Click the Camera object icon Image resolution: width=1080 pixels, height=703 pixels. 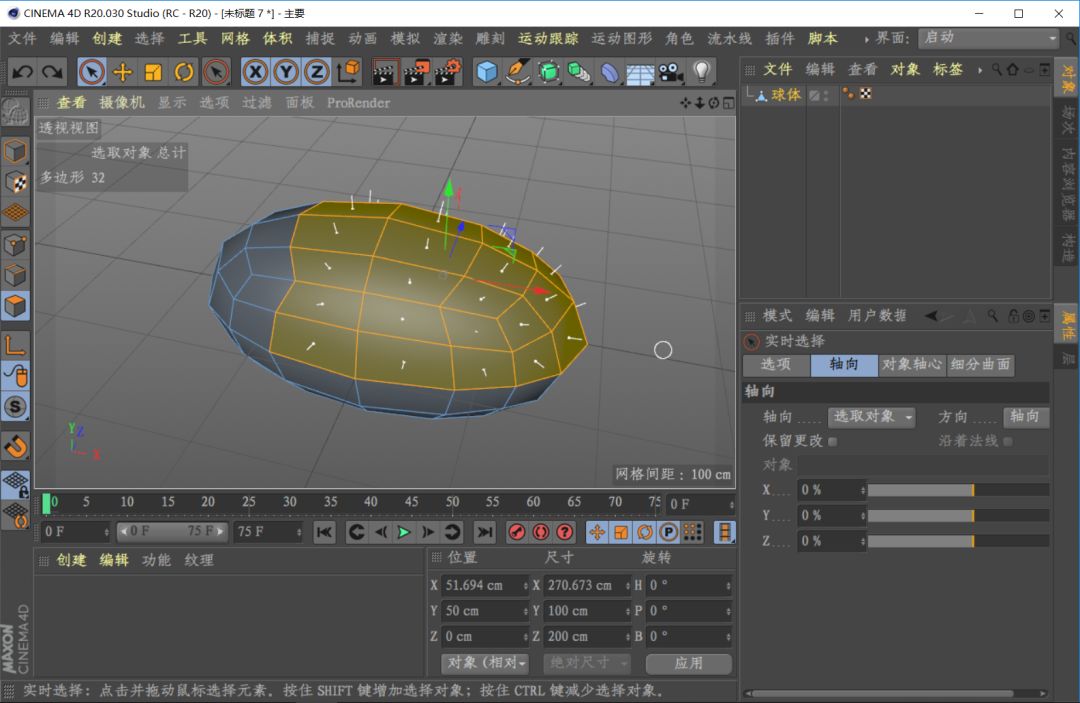coord(669,72)
